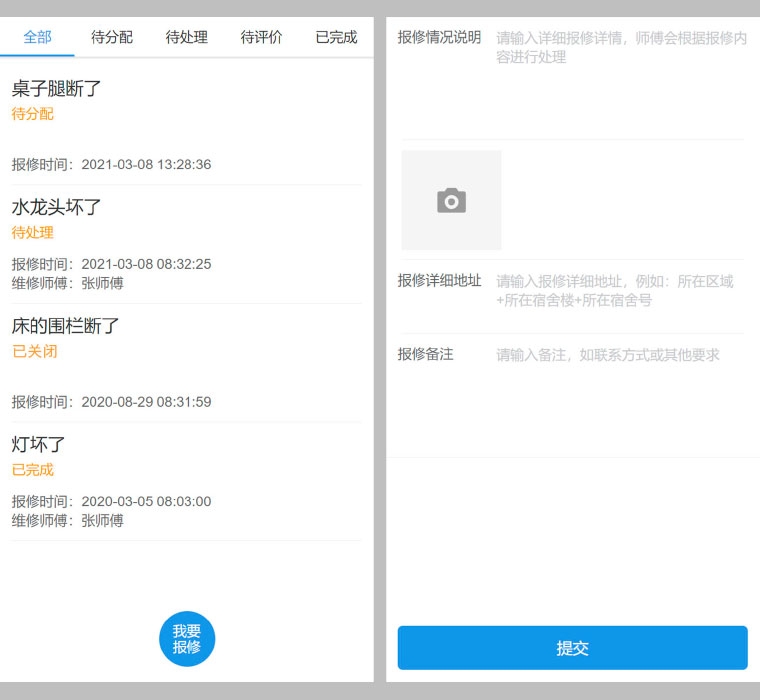Viewport: 760px width, 700px height.
Task: Click the 提交 submit button
Action: (572, 648)
